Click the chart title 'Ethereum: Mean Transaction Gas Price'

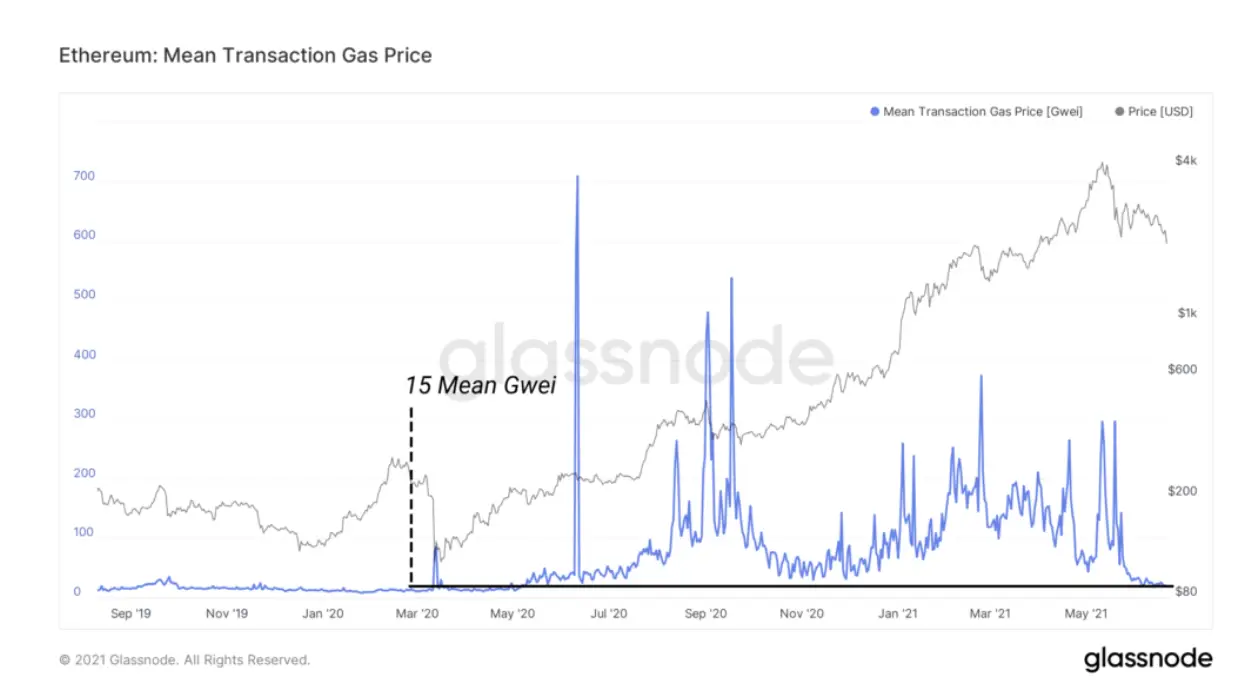(x=246, y=55)
